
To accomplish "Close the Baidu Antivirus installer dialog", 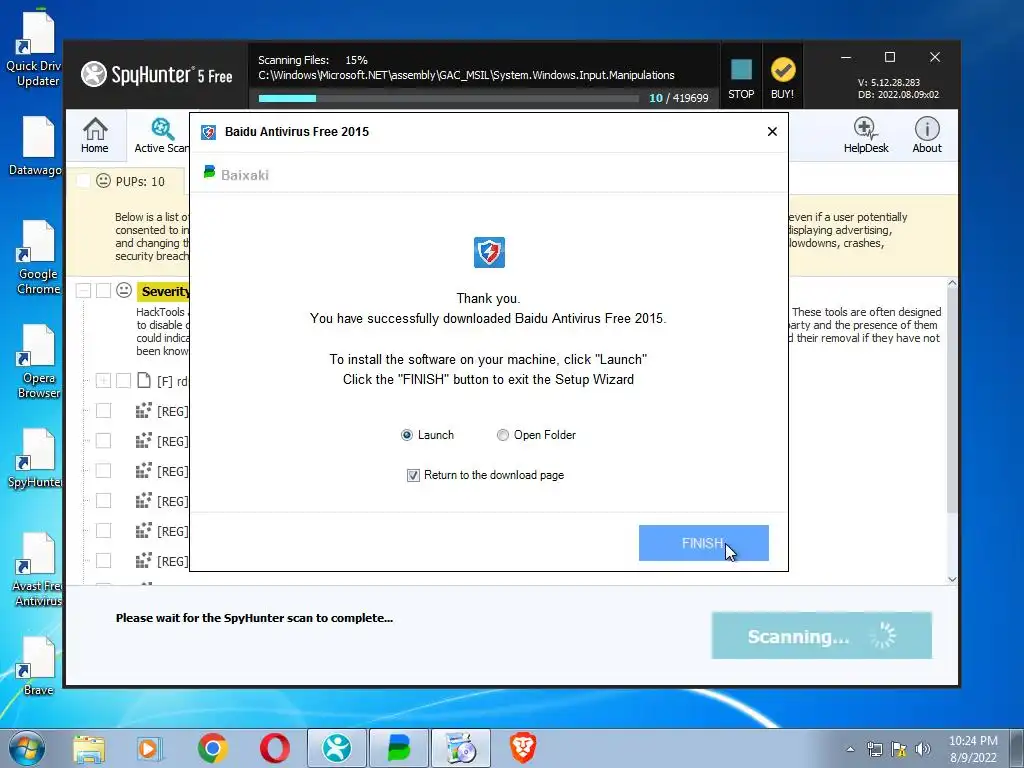I will (772, 132).
